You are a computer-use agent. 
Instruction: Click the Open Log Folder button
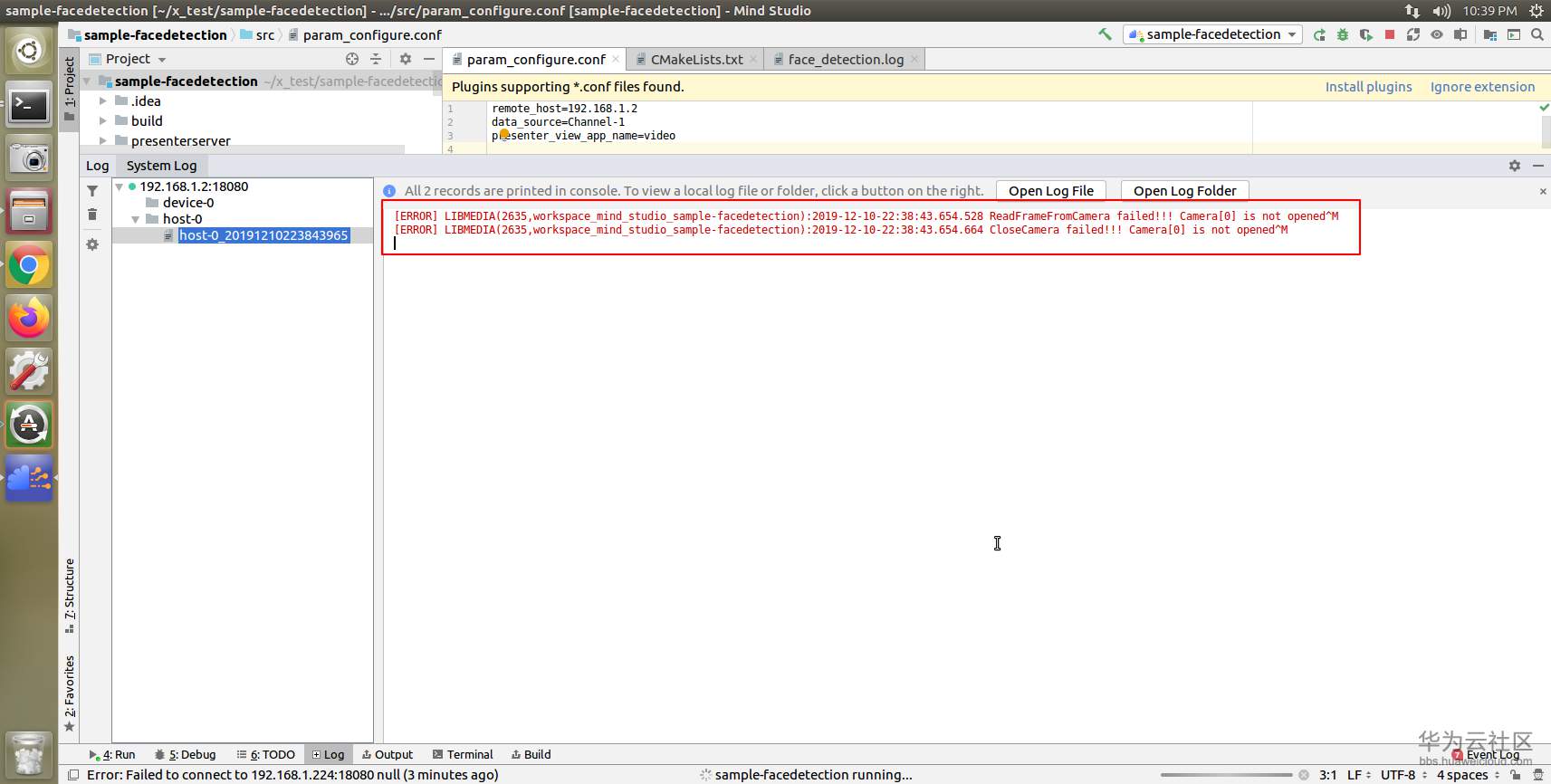click(1184, 191)
